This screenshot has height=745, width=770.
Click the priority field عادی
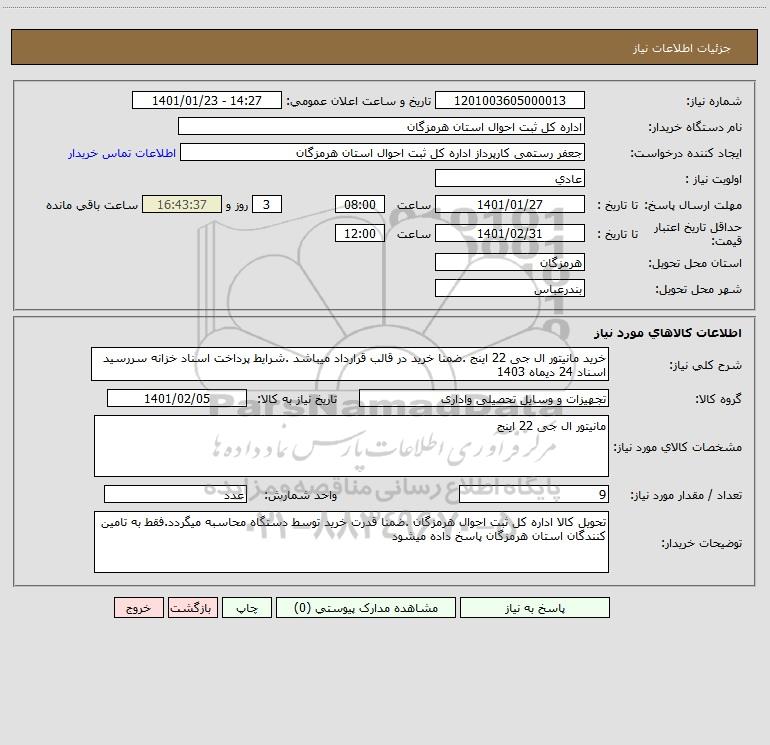click(510, 178)
